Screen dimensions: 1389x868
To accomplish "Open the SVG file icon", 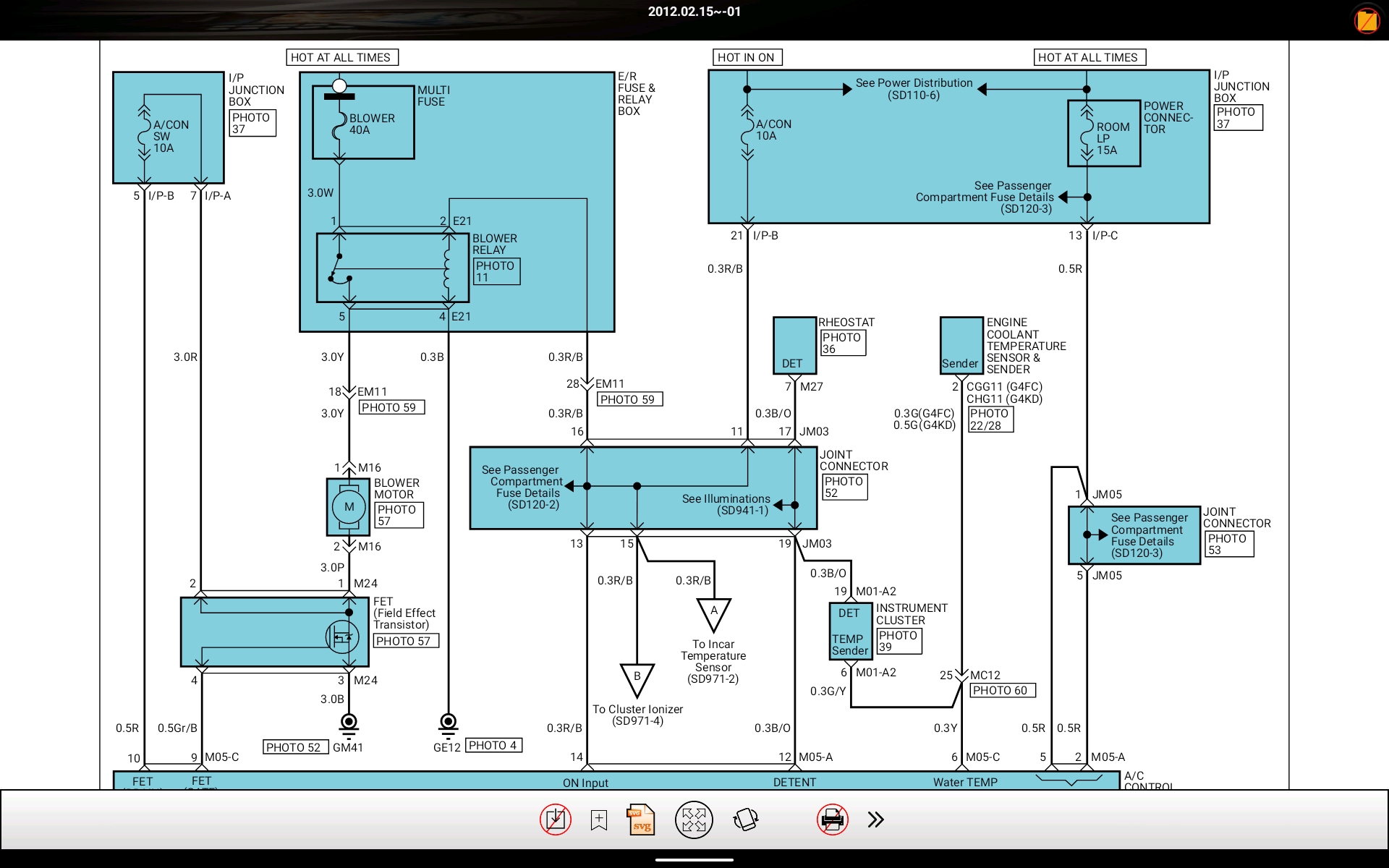I will 641,820.
